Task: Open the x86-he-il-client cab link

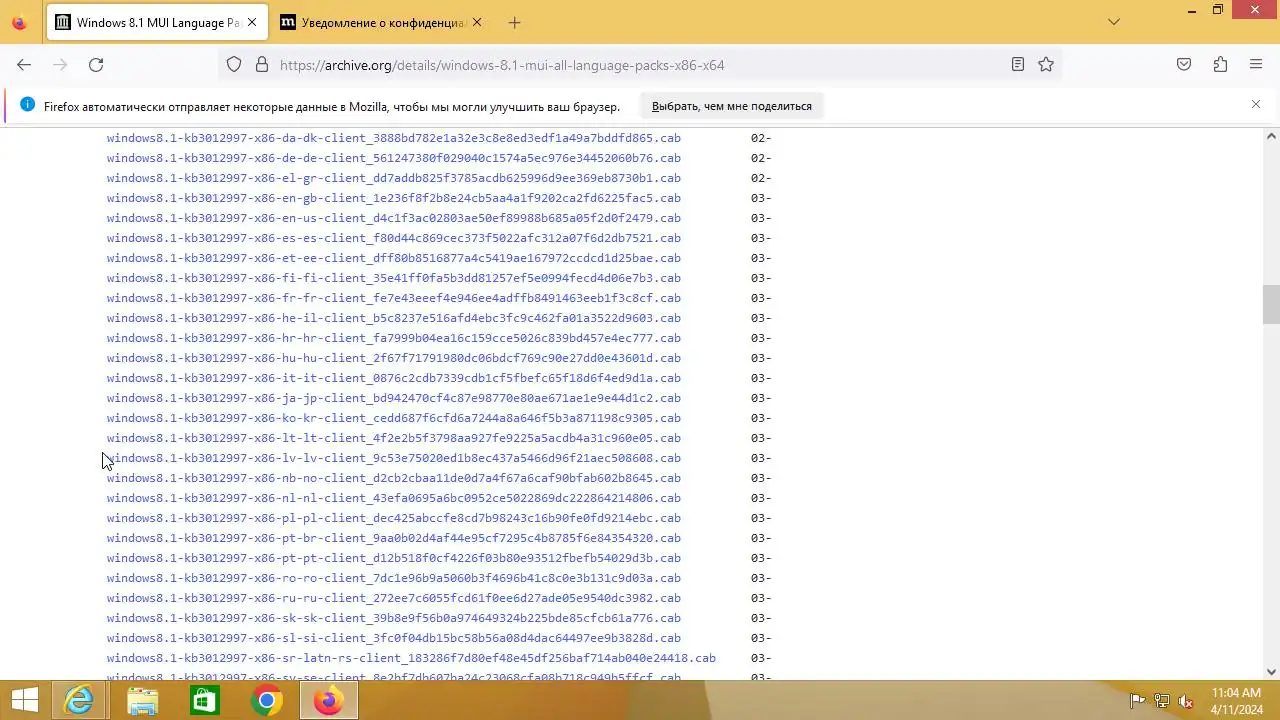Action: 394,318
